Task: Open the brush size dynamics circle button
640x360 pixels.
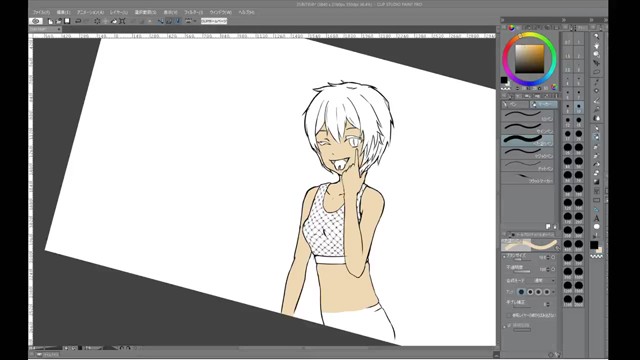Action: pos(553,258)
